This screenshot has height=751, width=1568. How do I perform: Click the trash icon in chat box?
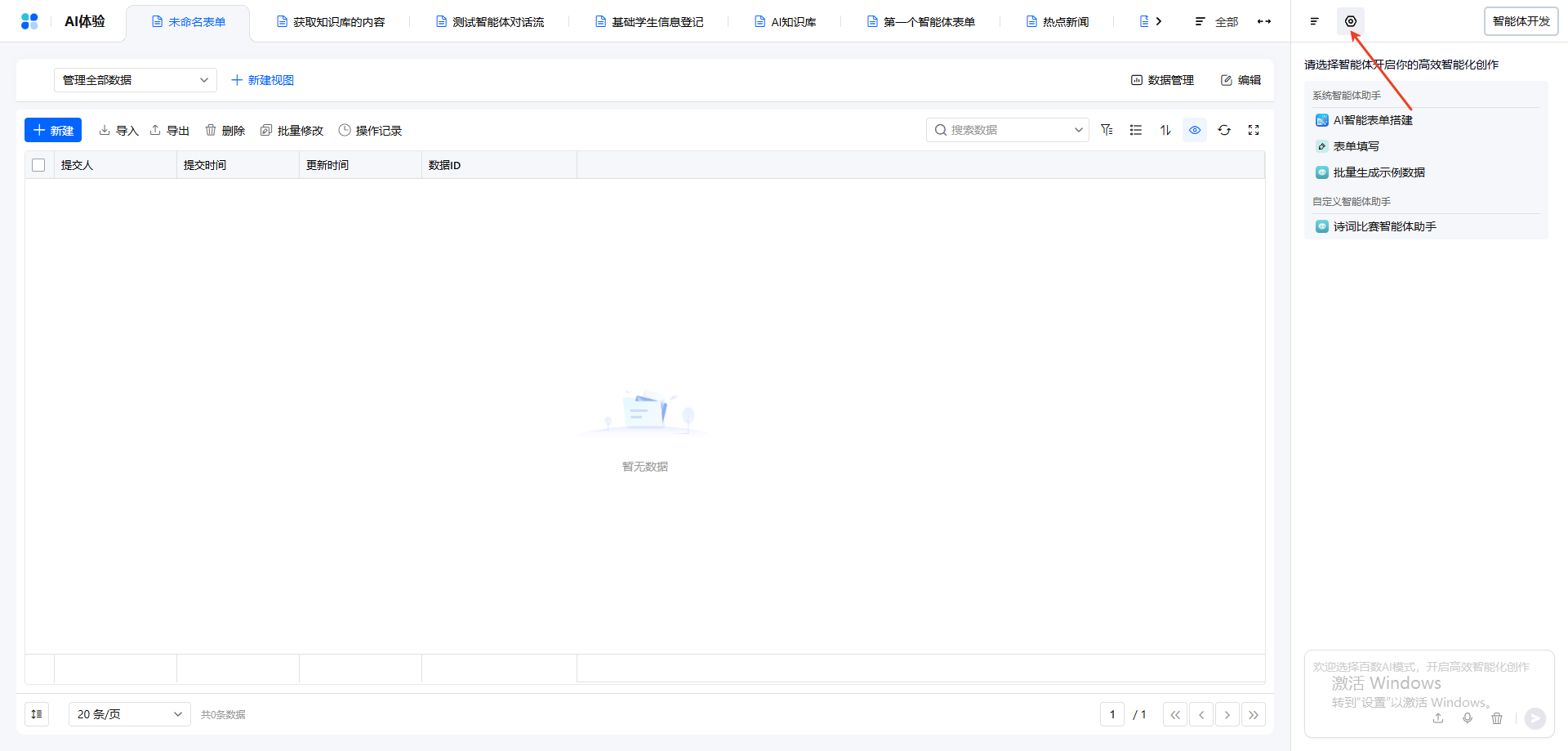point(1497,718)
